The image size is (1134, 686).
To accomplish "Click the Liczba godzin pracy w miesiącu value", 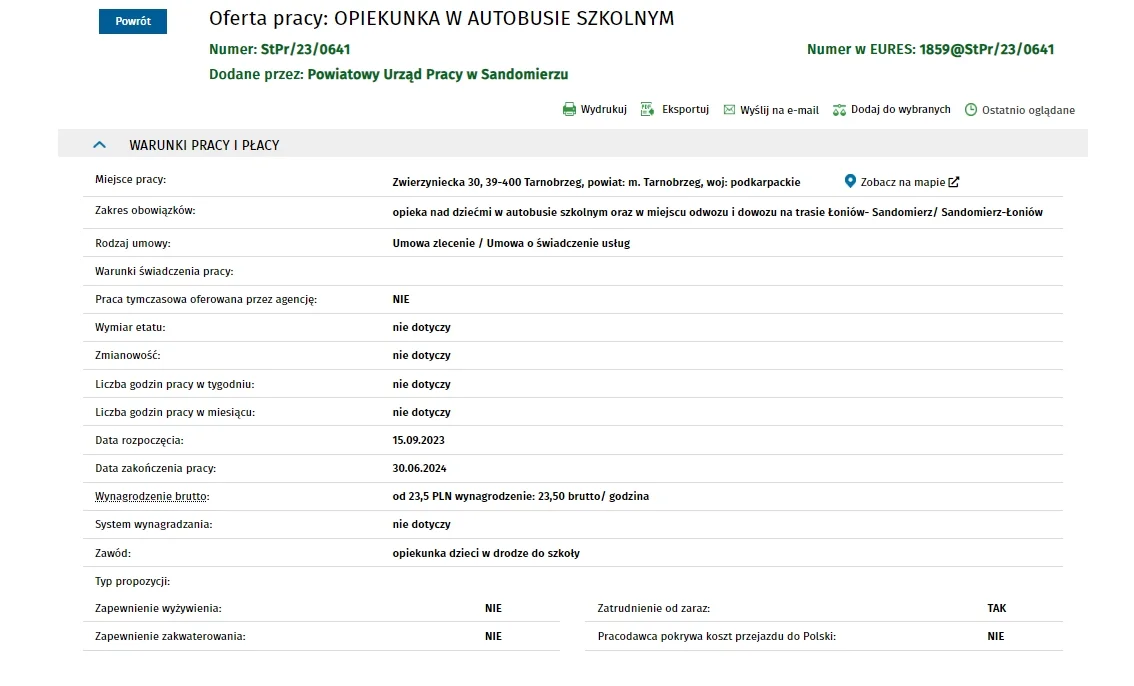I will point(422,413).
